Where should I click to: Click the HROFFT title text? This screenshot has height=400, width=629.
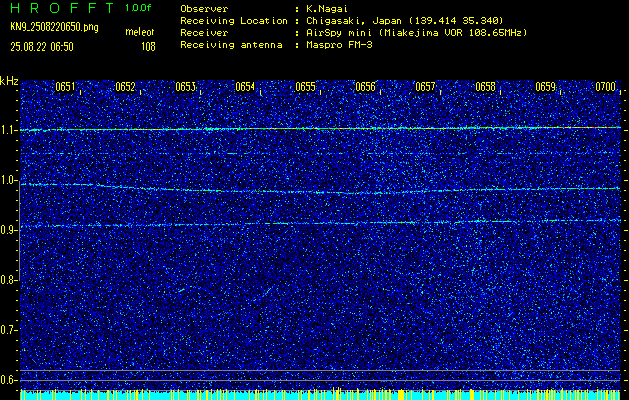pyautogui.click(x=62, y=8)
